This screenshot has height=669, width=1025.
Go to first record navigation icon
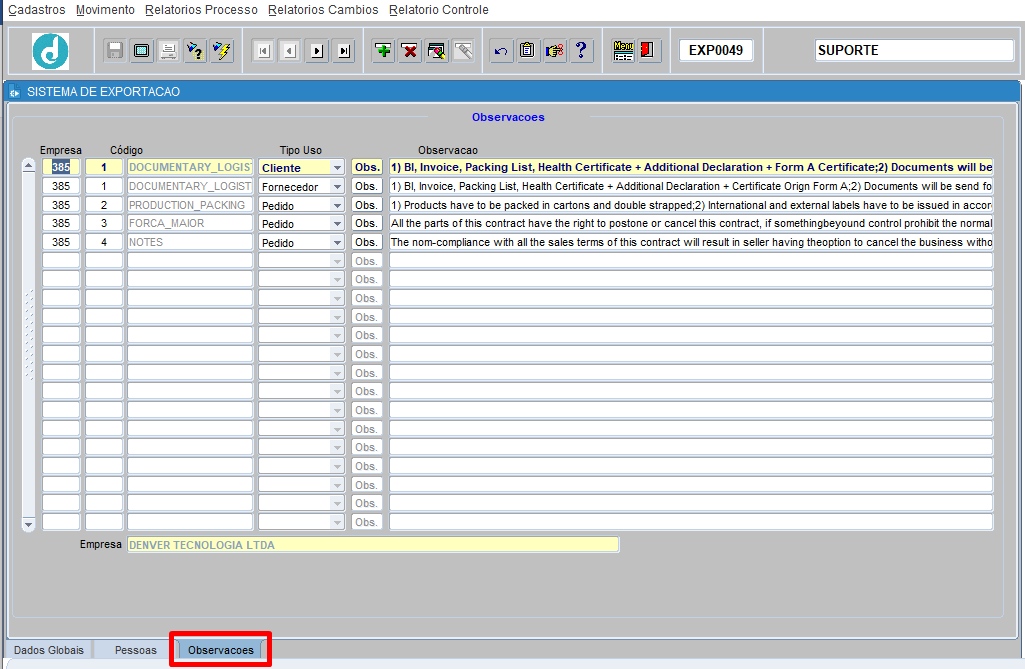(263, 50)
